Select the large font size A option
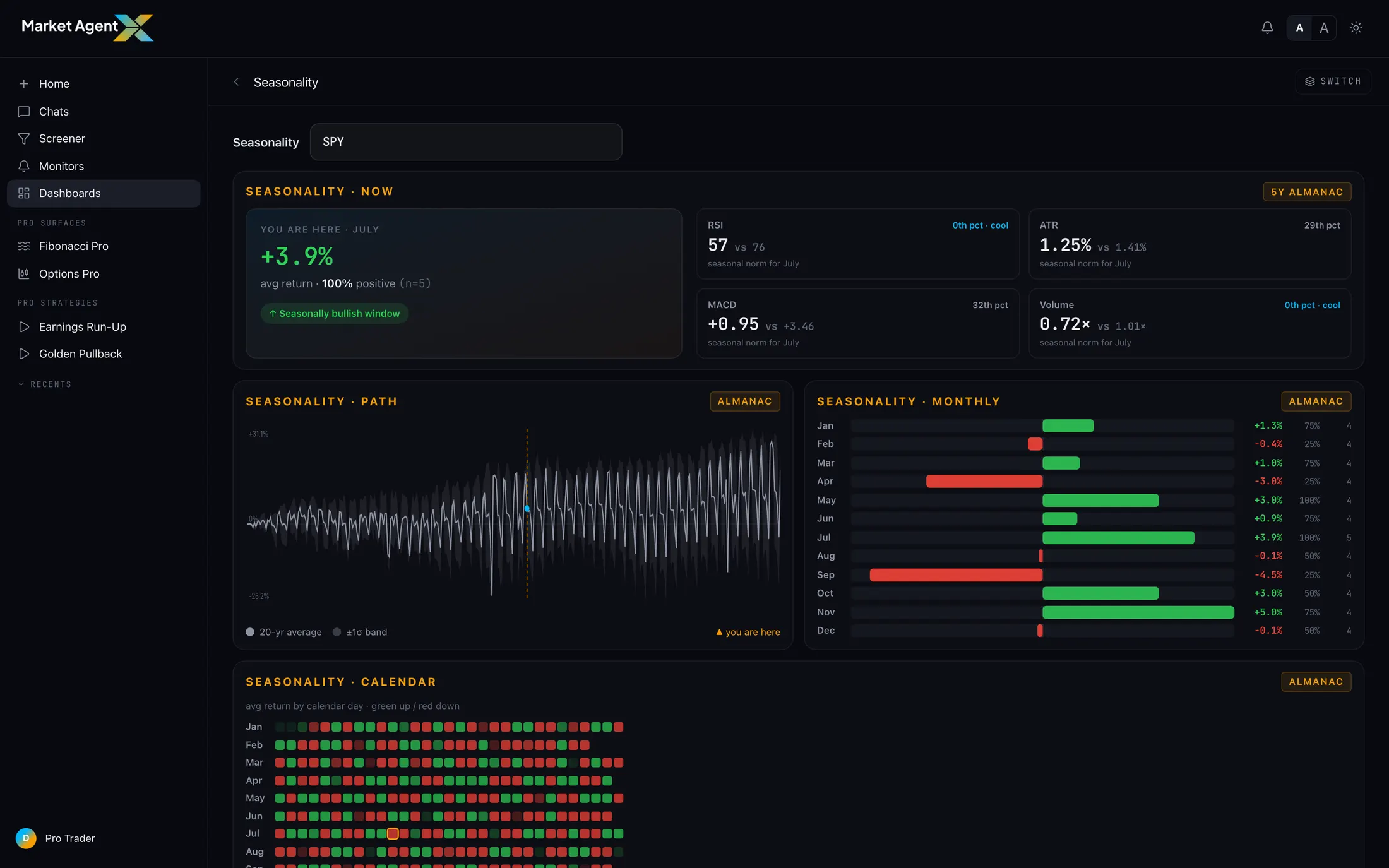 (x=1324, y=28)
